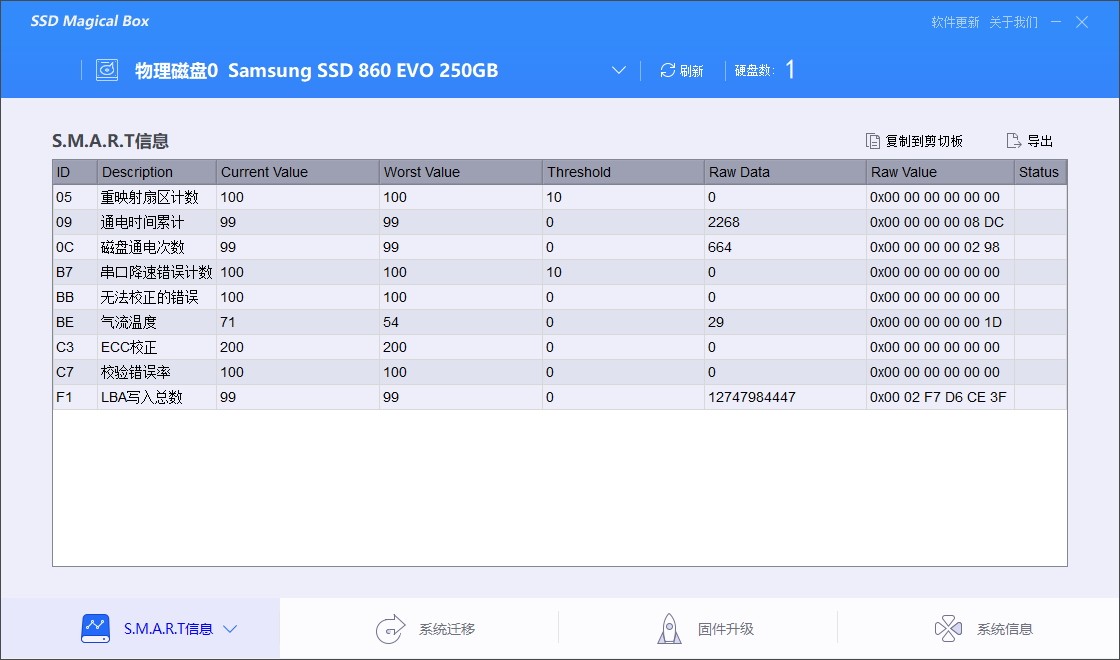Click the 系统信息 clover icon
This screenshot has width=1120, height=660.
pos(948,629)
